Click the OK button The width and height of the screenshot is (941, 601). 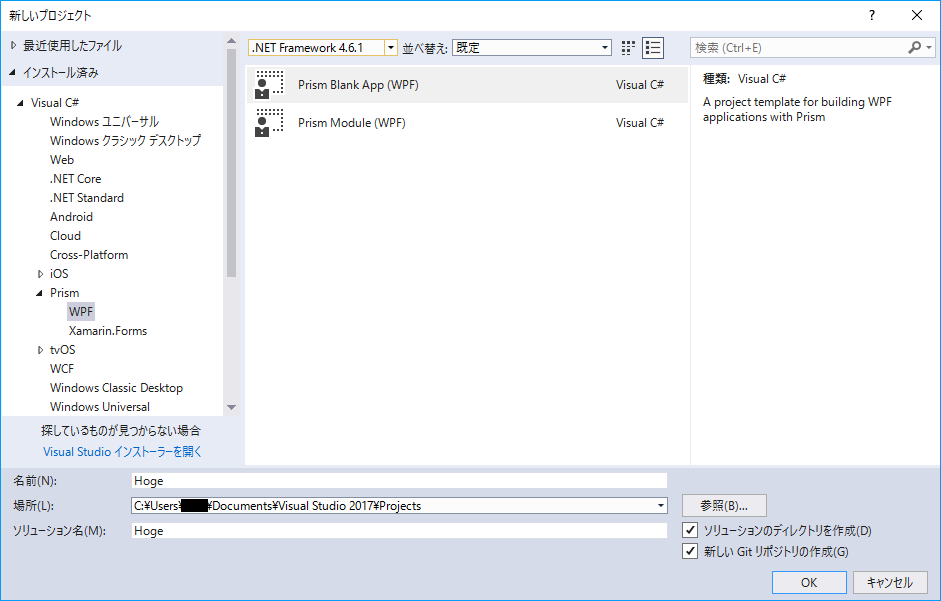808,582
